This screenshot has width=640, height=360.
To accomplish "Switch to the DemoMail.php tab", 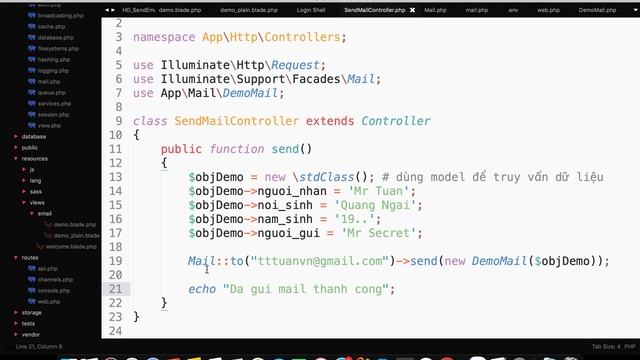I will [x=597, y=10].
